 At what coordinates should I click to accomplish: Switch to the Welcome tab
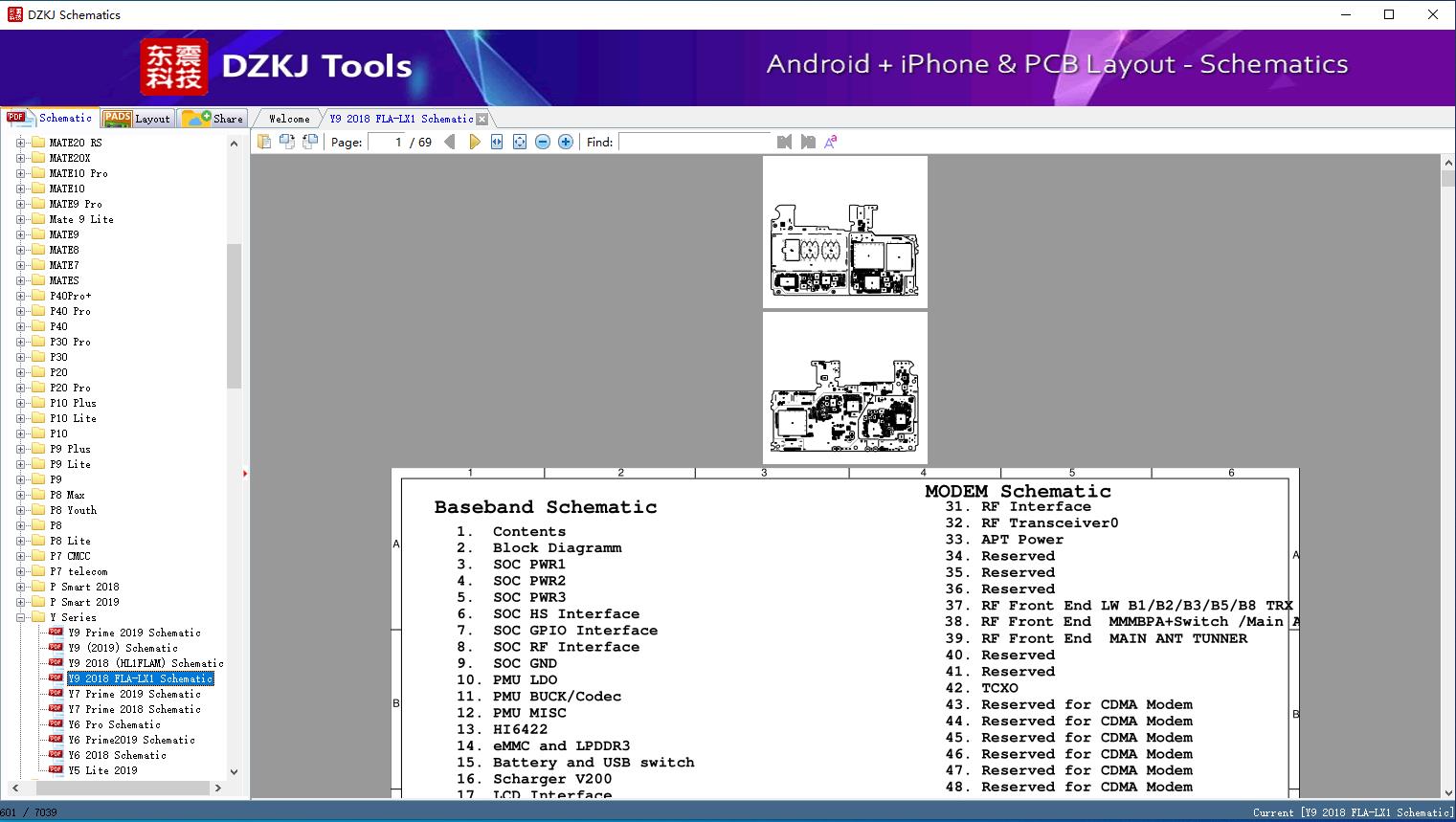pos(289,119)
